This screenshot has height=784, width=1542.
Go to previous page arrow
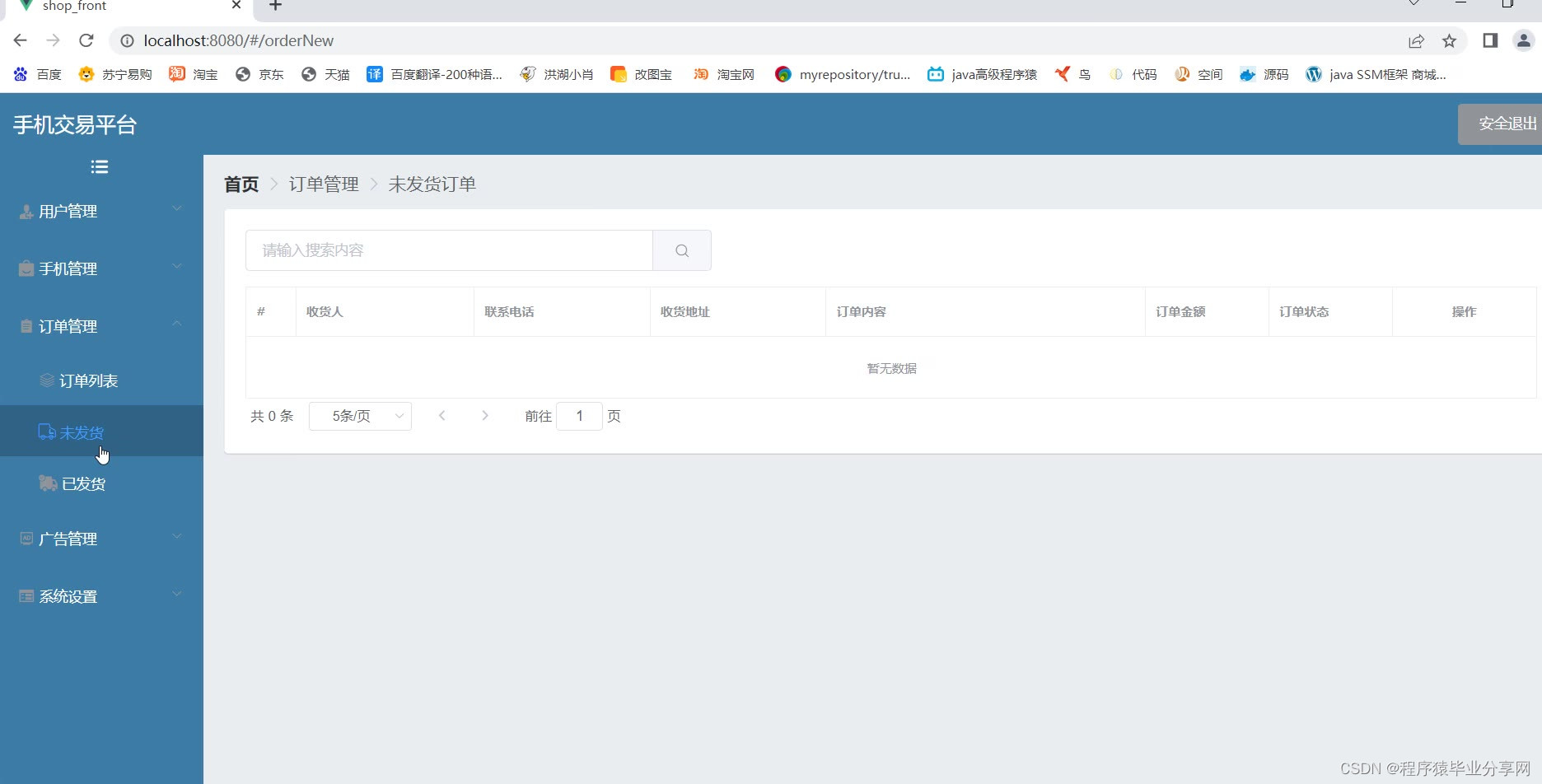(x=442, y=416)
